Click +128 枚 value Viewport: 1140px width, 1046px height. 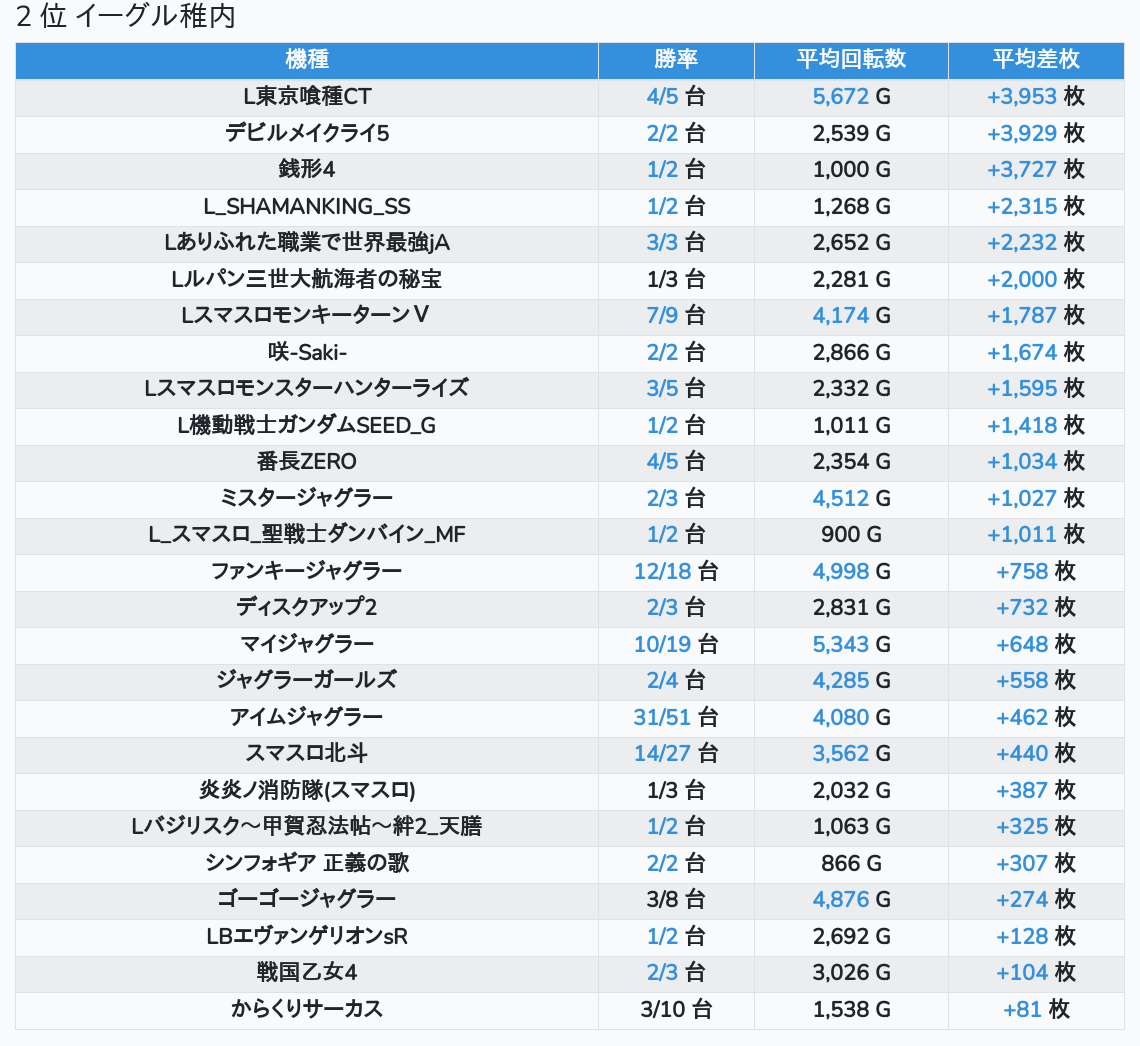coord(1036,937)
